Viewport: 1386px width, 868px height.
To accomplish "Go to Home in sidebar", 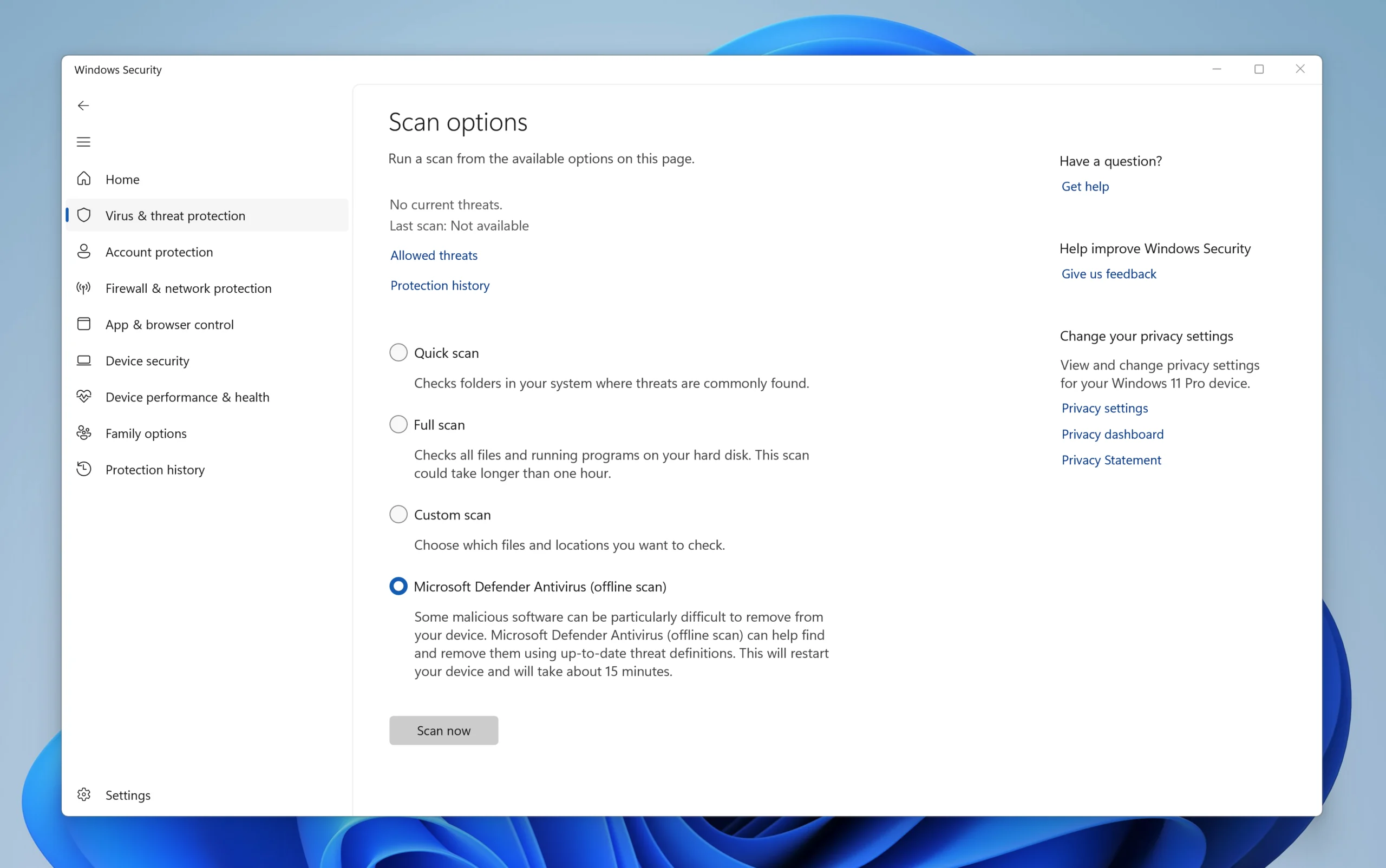I will pyautogui.click(x=207, y=179).
